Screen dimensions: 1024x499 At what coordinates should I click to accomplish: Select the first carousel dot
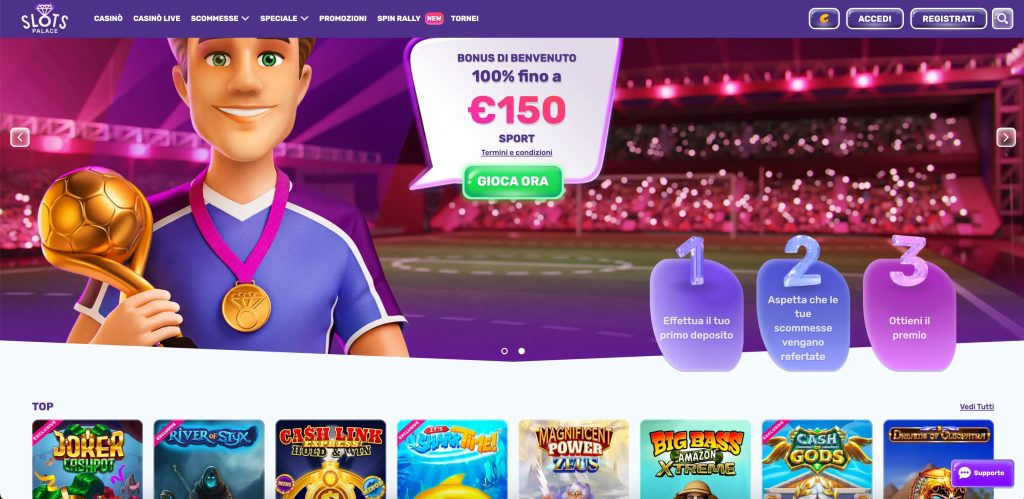504,351
